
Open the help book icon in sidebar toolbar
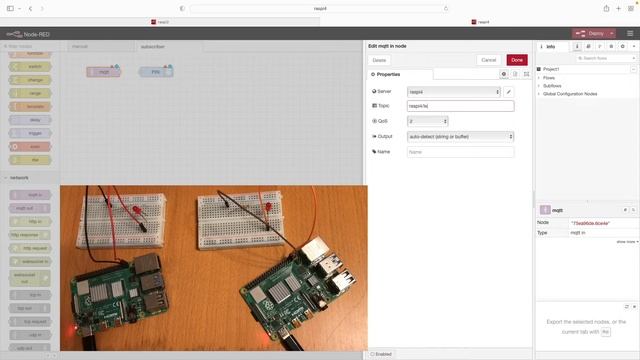tap(589, 47)
